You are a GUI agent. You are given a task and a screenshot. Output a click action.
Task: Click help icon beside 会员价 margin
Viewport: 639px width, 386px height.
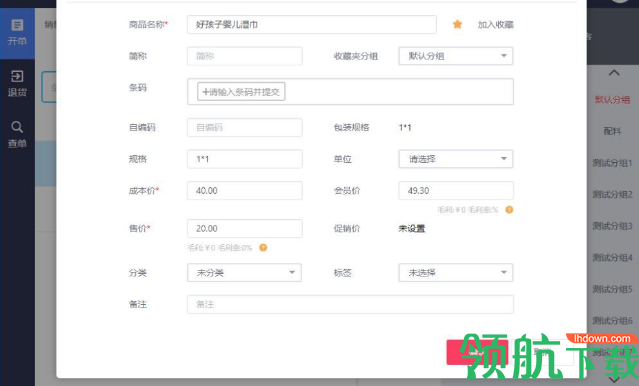pyautogui.click(x=509, y=210)
